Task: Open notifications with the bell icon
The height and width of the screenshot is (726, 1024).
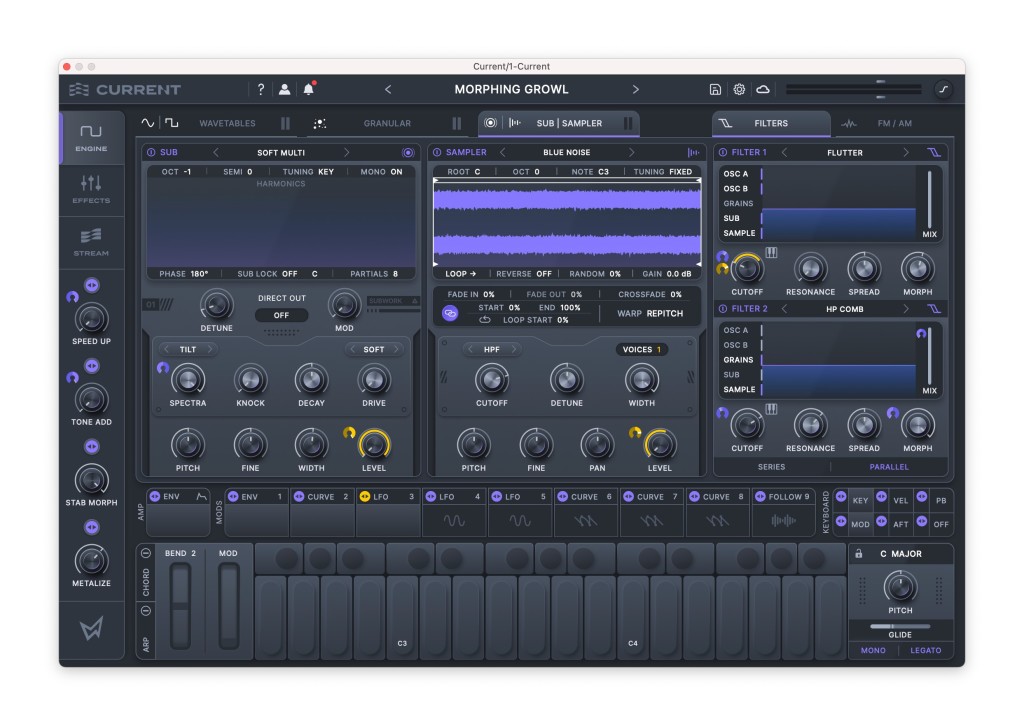Action: pyautogui.click(x=309, y=89)
